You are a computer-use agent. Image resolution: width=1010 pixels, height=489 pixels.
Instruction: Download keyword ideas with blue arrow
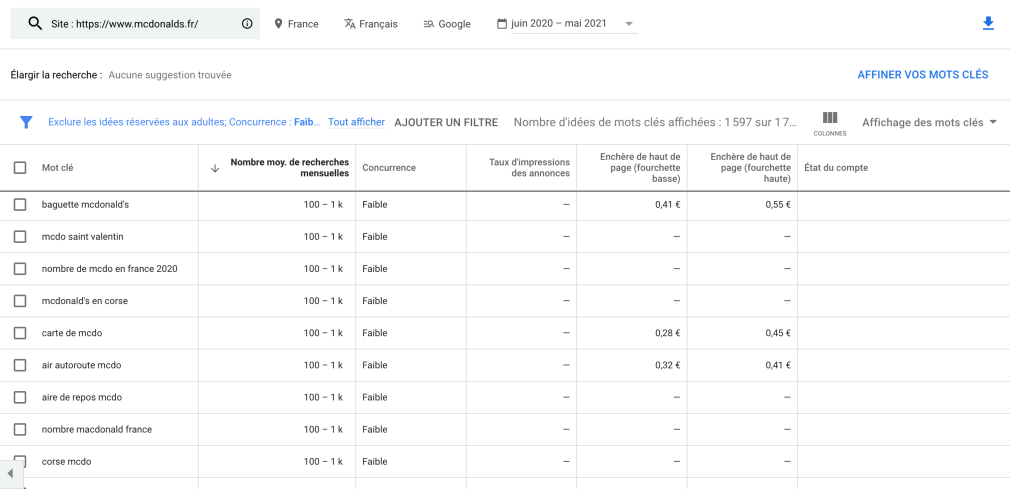(988, 24)
